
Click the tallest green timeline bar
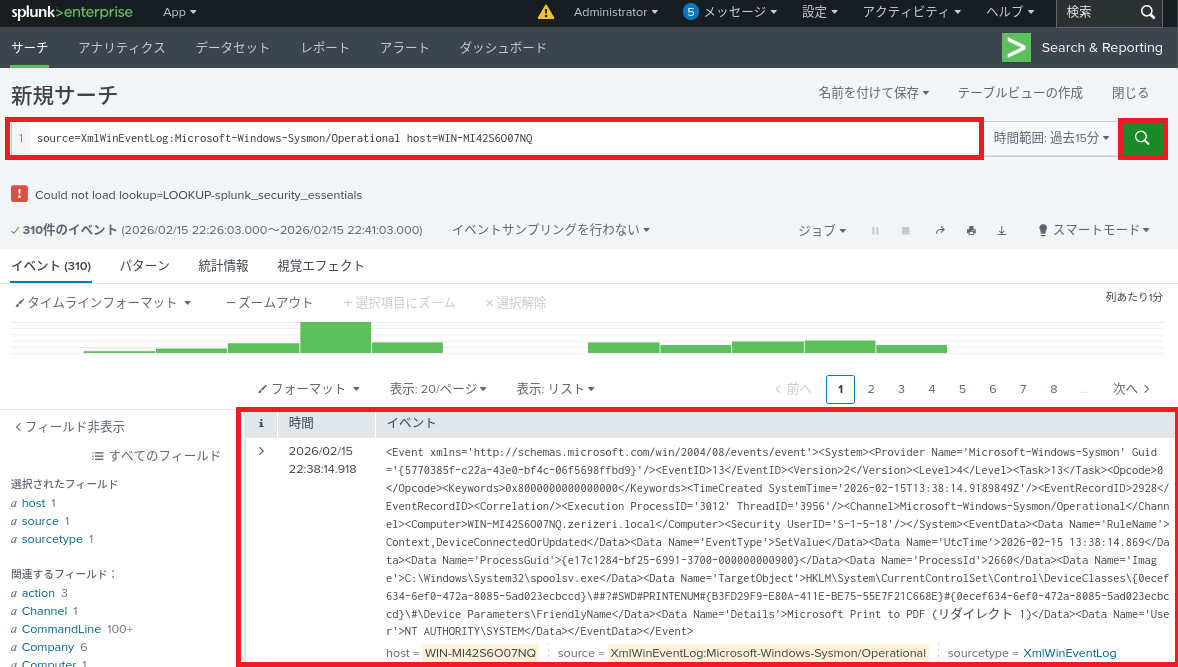pos(335,337)
